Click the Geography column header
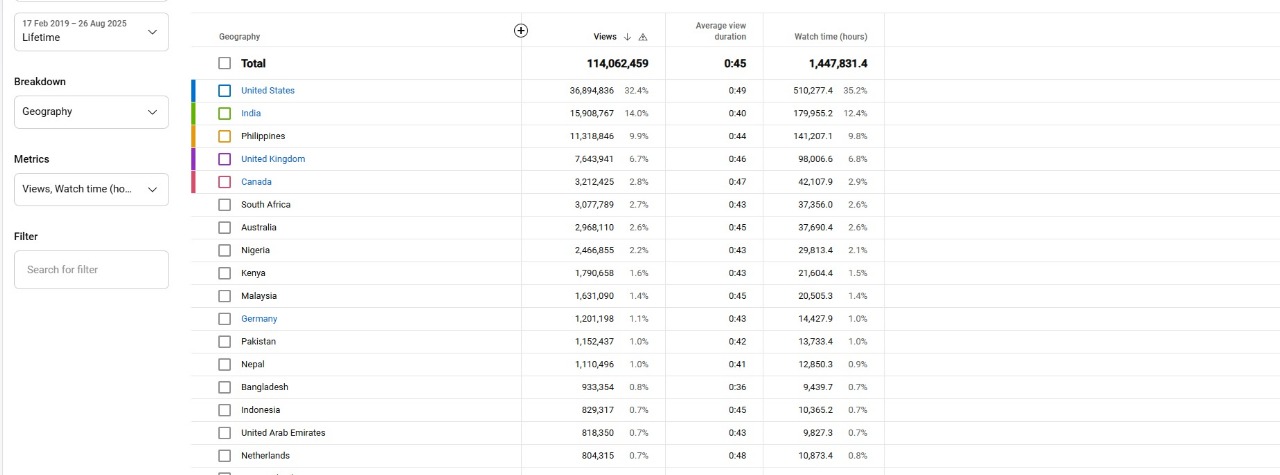This screenshot has height=475, width=1280. point(239,37)
